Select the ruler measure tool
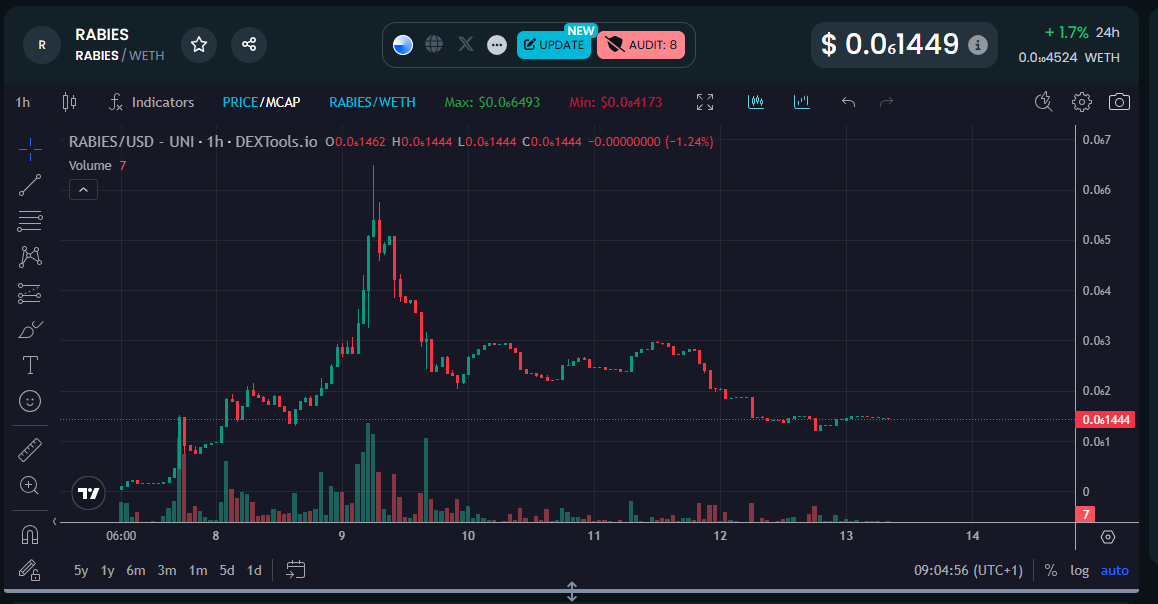 [30, 450]
